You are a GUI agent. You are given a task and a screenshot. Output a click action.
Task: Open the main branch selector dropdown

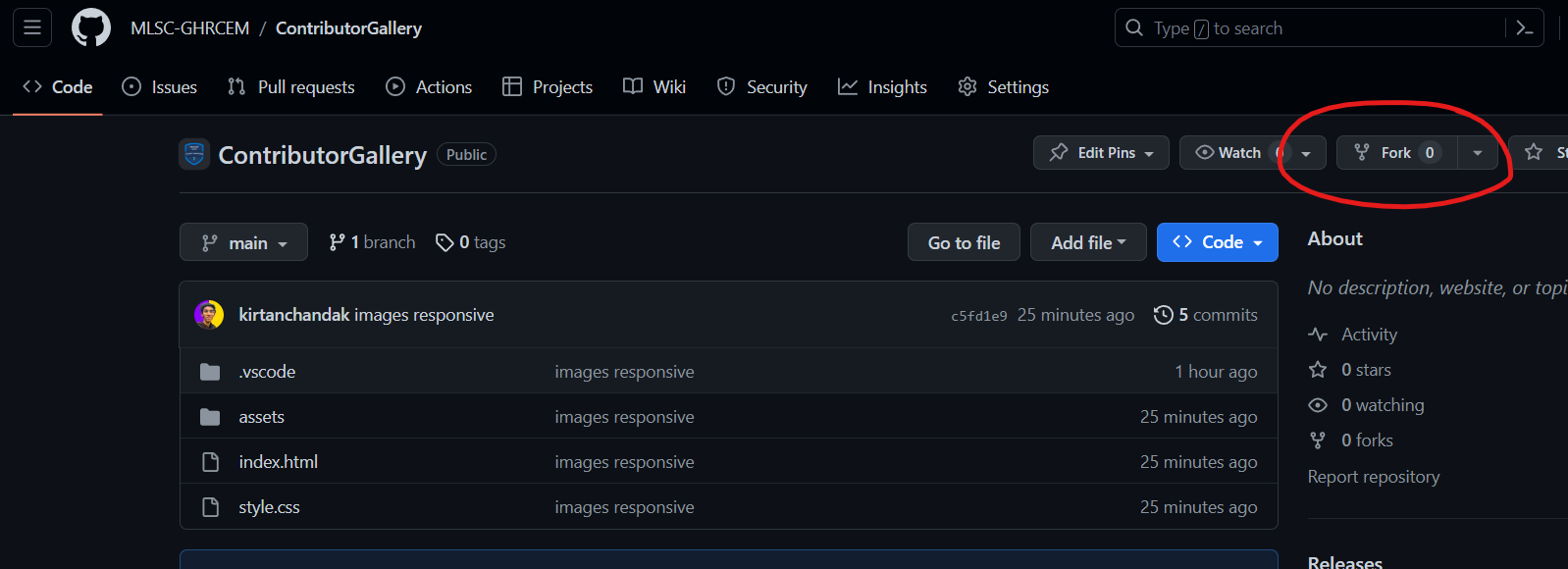(x=243, y=242)
